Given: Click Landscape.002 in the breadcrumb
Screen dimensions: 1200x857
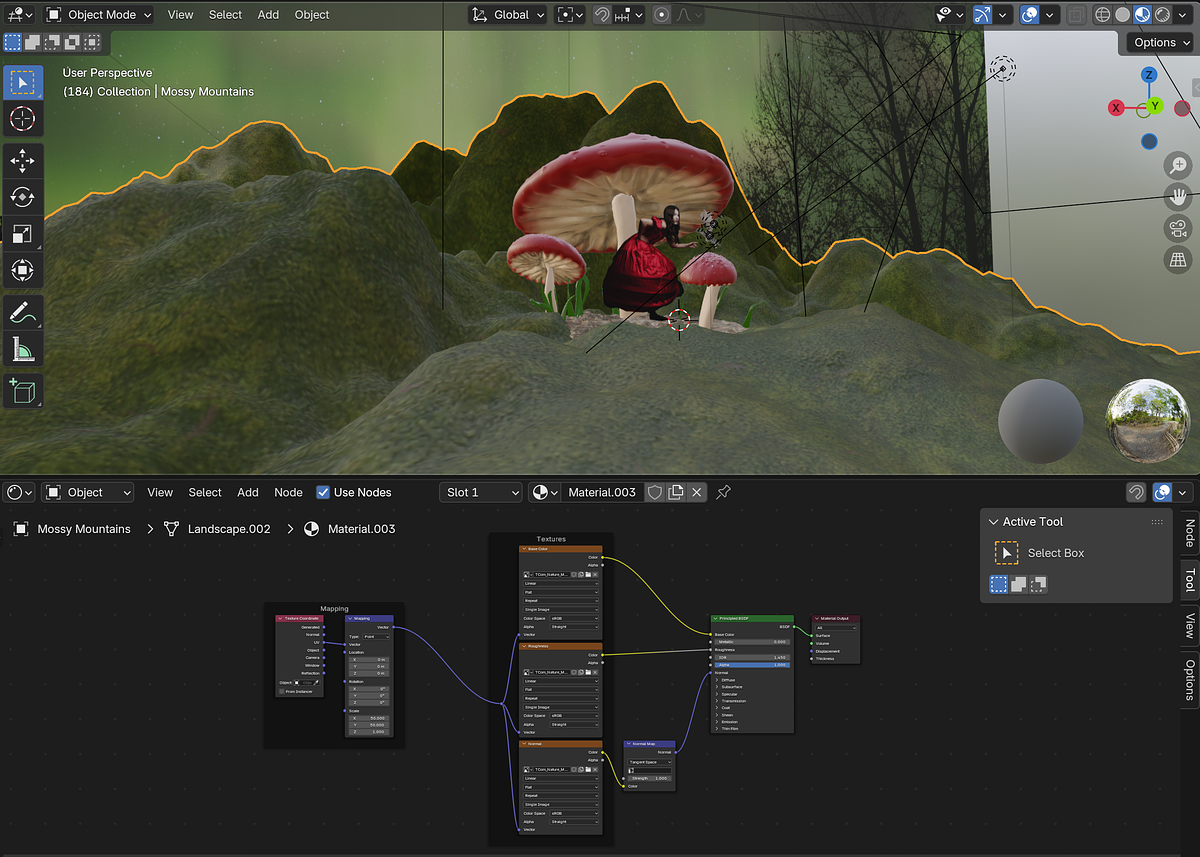Looking at the screenshot, I should (x=228, y=529).
